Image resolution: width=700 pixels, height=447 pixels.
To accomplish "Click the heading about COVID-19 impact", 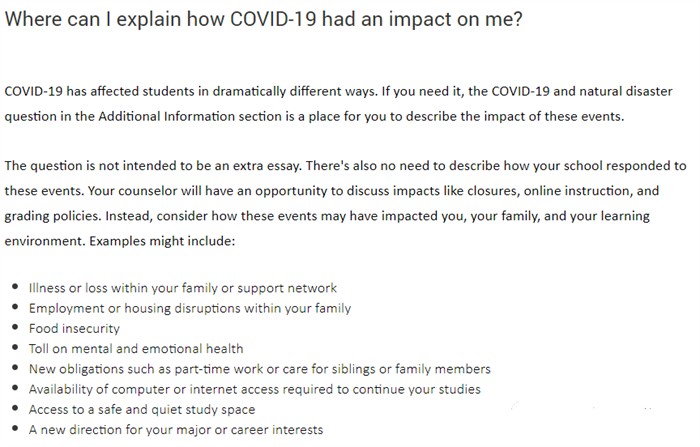I will pos(263,19).
